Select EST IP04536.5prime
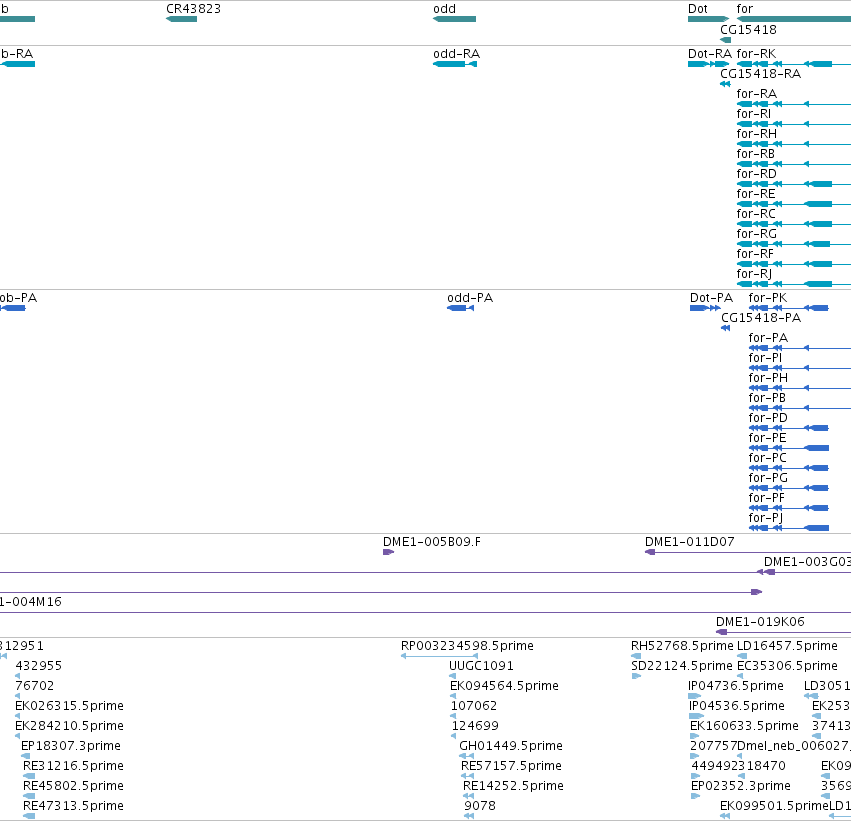Viewport: 851px width, 821px height. tap(696, 716)
